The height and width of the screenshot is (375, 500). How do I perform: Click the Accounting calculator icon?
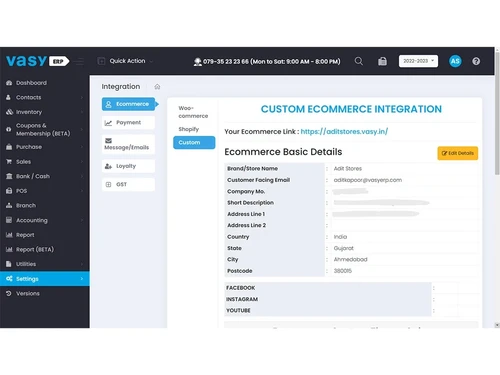pos(9,220)
